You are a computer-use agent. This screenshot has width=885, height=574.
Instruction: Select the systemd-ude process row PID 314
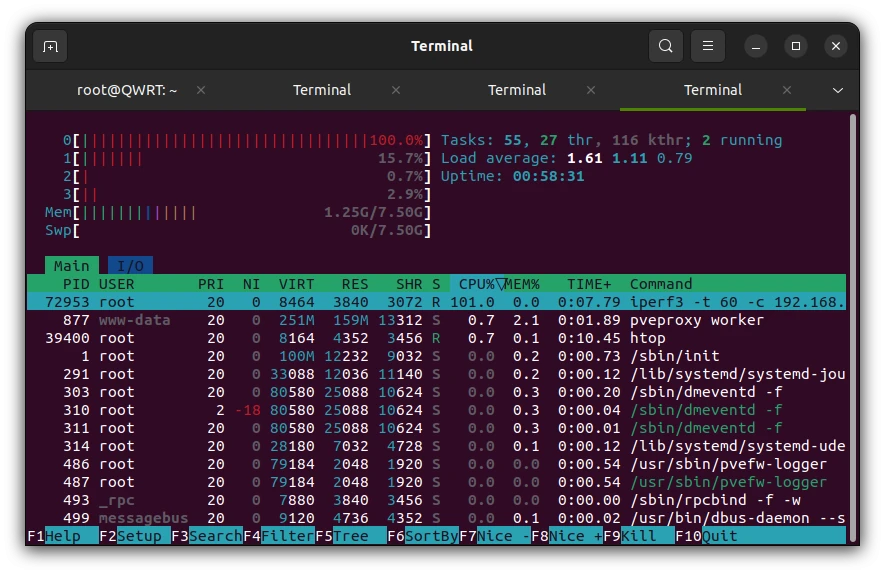pos(436,446)
